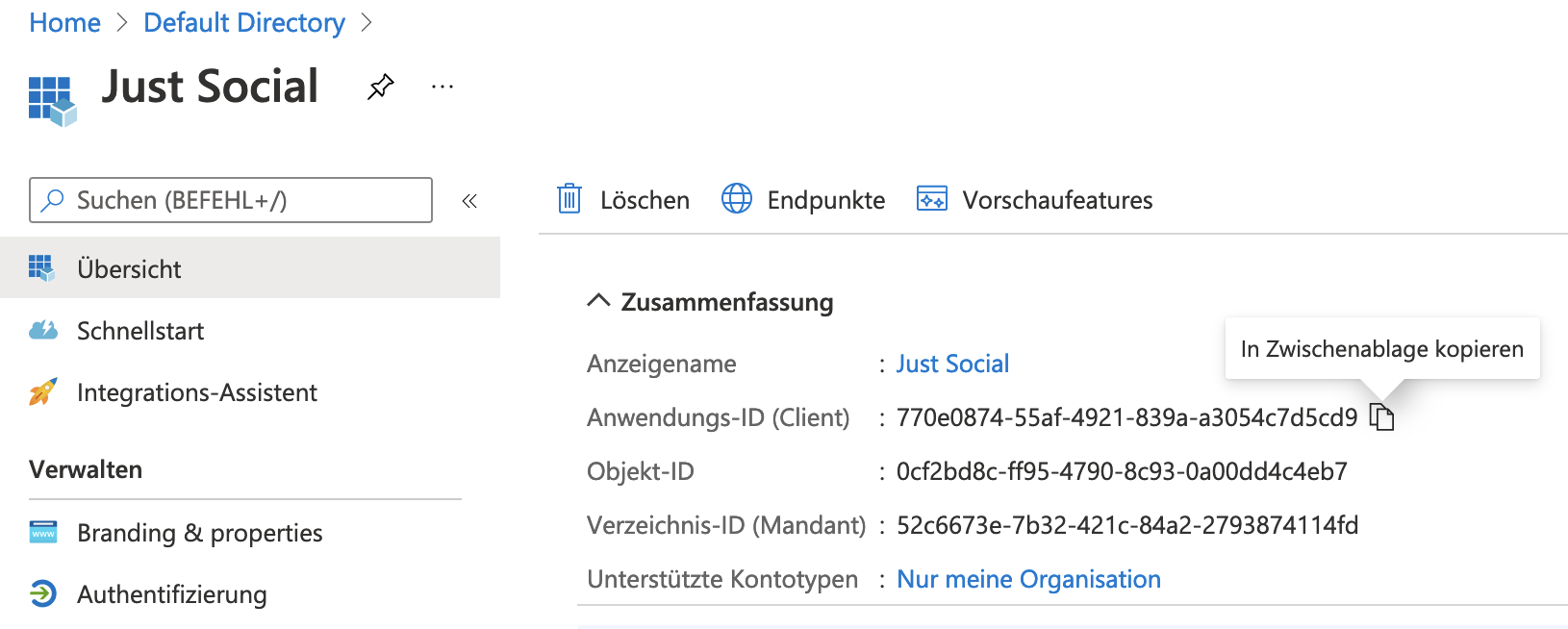Click the Just Social app registration icon

[52, 101]
